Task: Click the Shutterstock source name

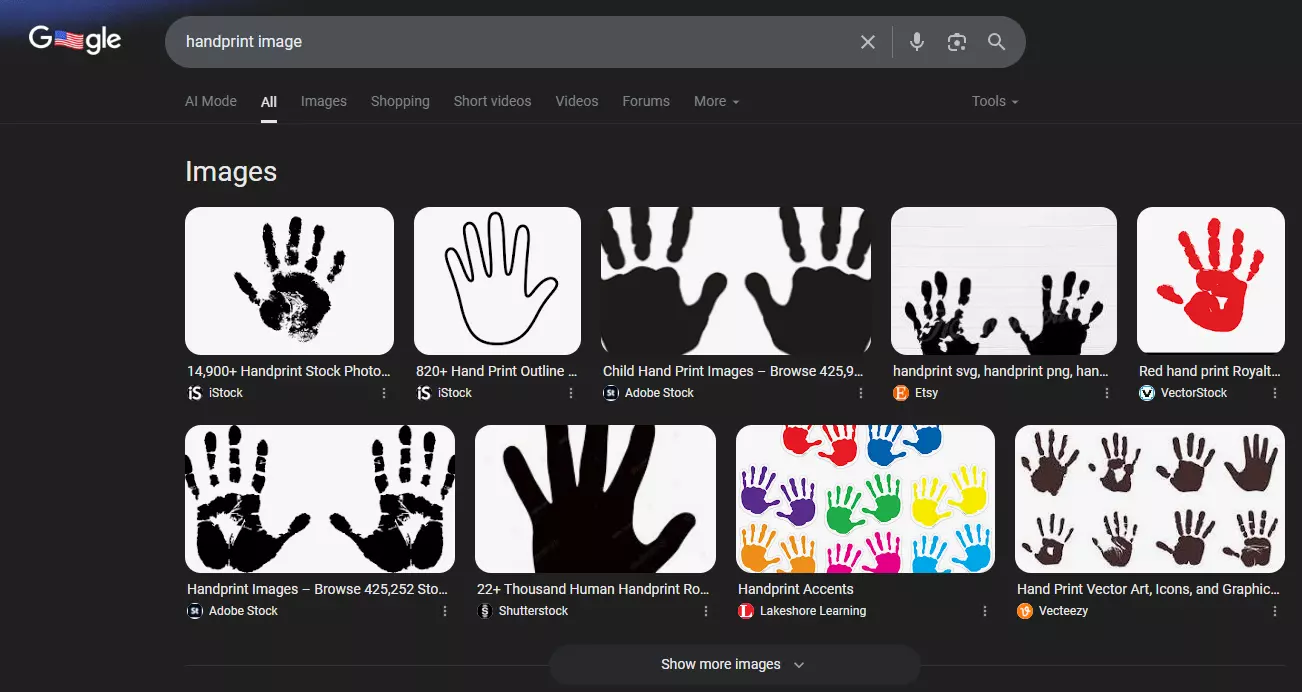Action: (x=533, y=611)
